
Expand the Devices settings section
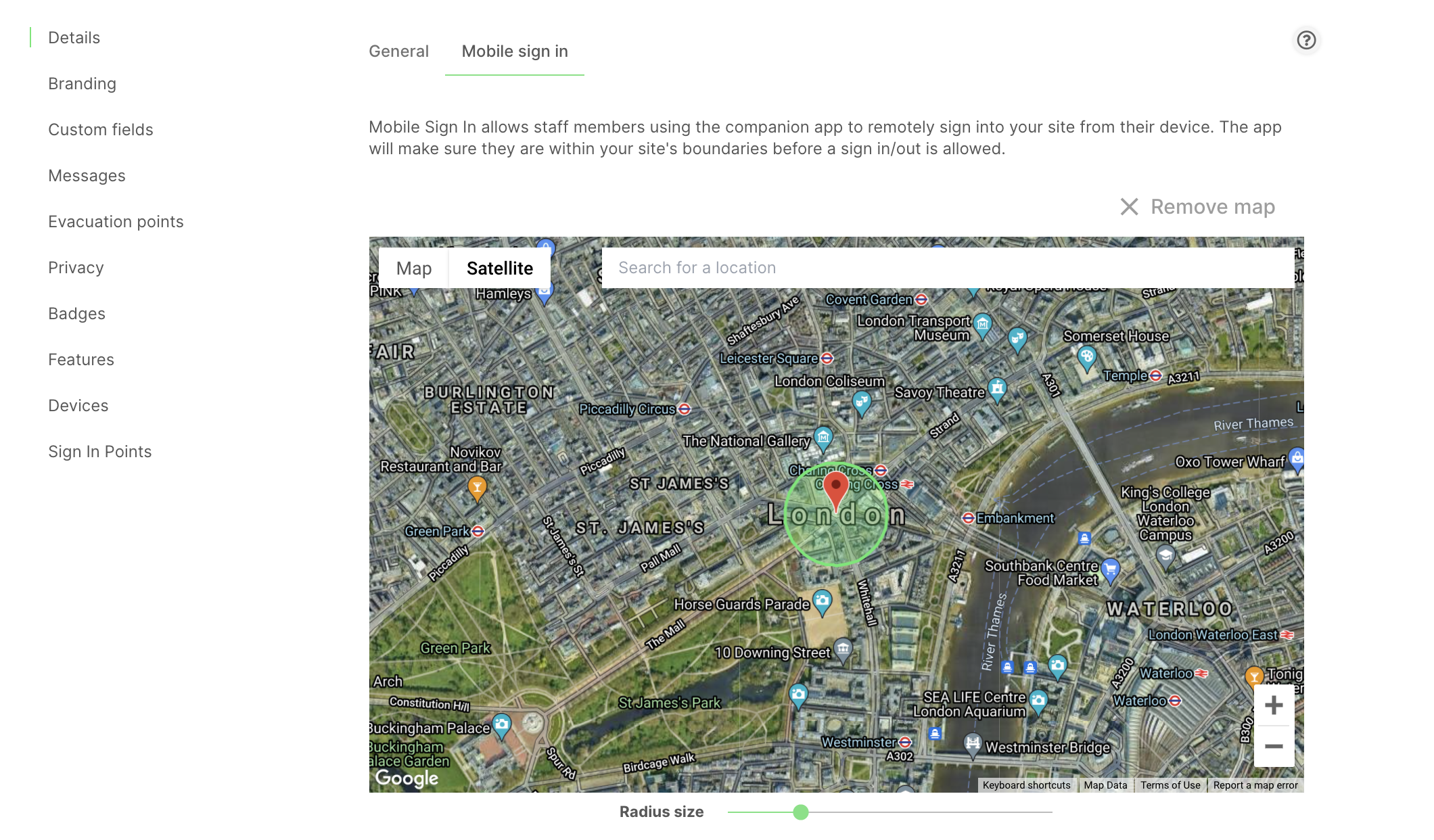pos(77,405)
